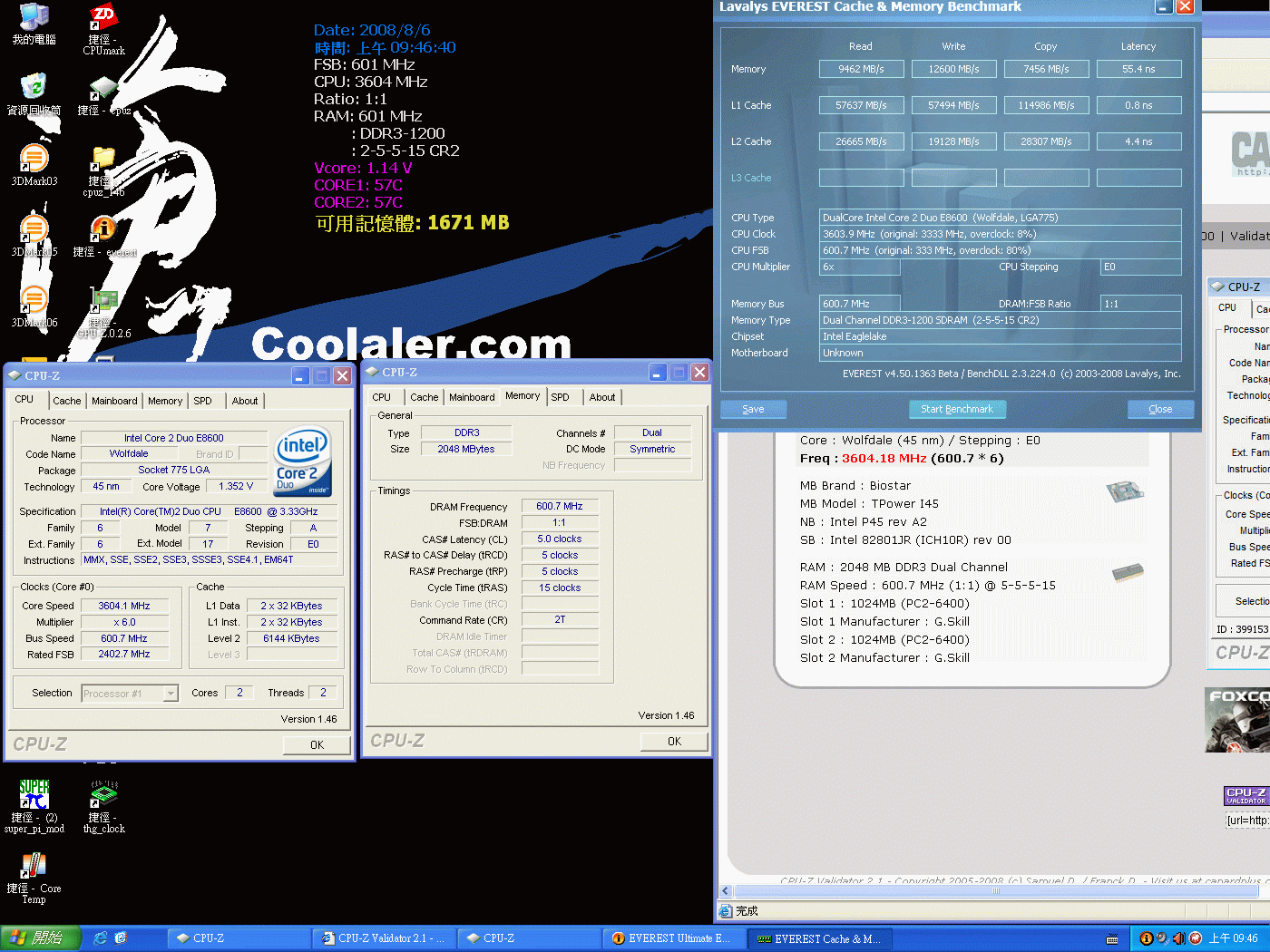Open Mainboard tab in middle CPU-Z window

[472, 397]
